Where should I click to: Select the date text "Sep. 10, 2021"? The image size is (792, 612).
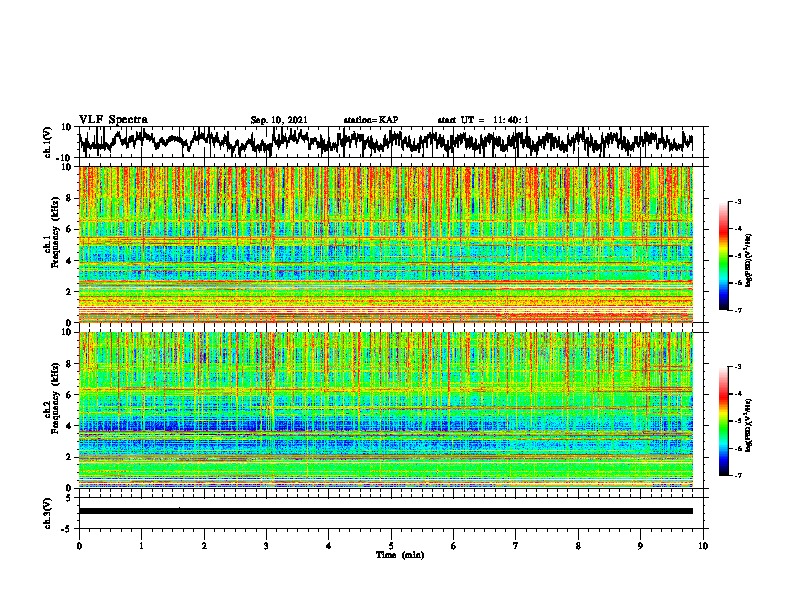[x=279, y=120]
